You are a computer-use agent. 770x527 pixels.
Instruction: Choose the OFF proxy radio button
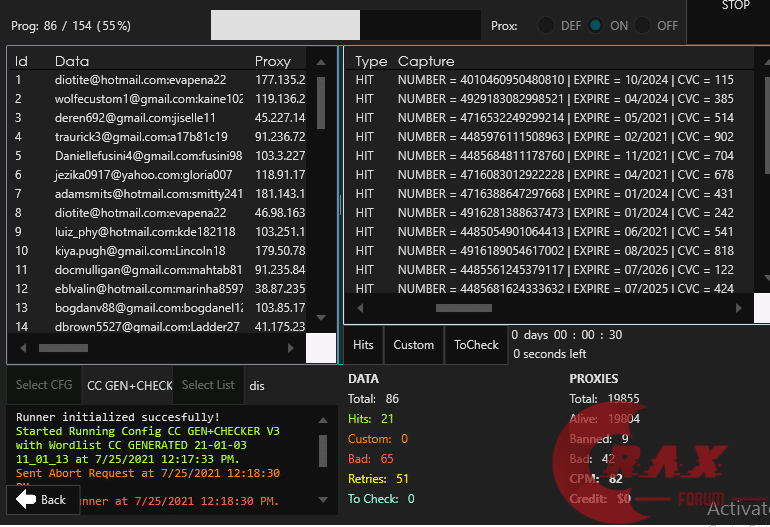tap(643, 26)
